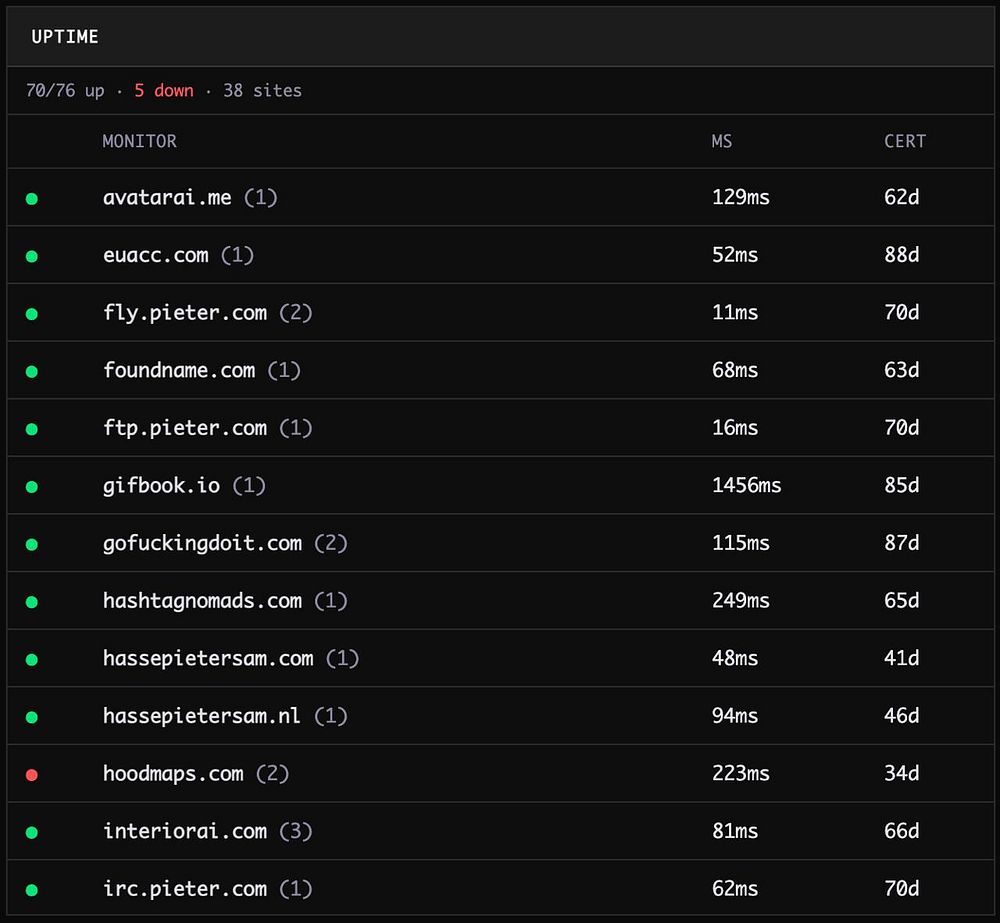Click the 34d cert value for hoodmaps.com
1000x923 pixels.
click(901, 774)
